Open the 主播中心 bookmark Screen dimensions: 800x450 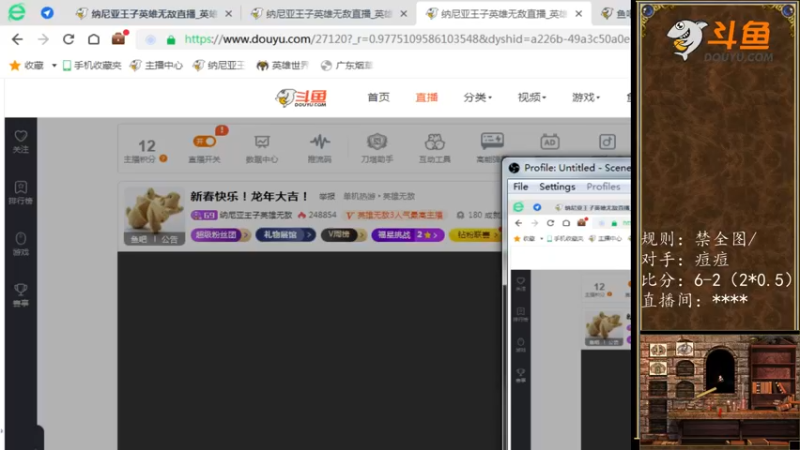click(156, 65)
